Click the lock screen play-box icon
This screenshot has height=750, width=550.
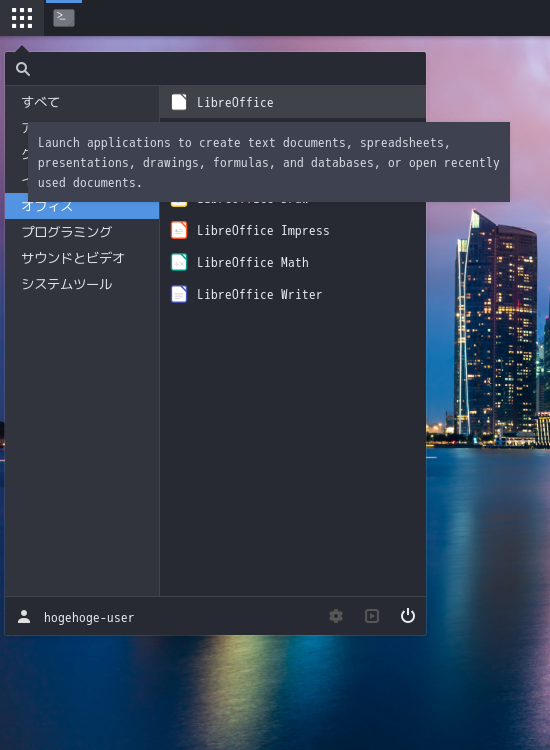click(x=372, y=616)
